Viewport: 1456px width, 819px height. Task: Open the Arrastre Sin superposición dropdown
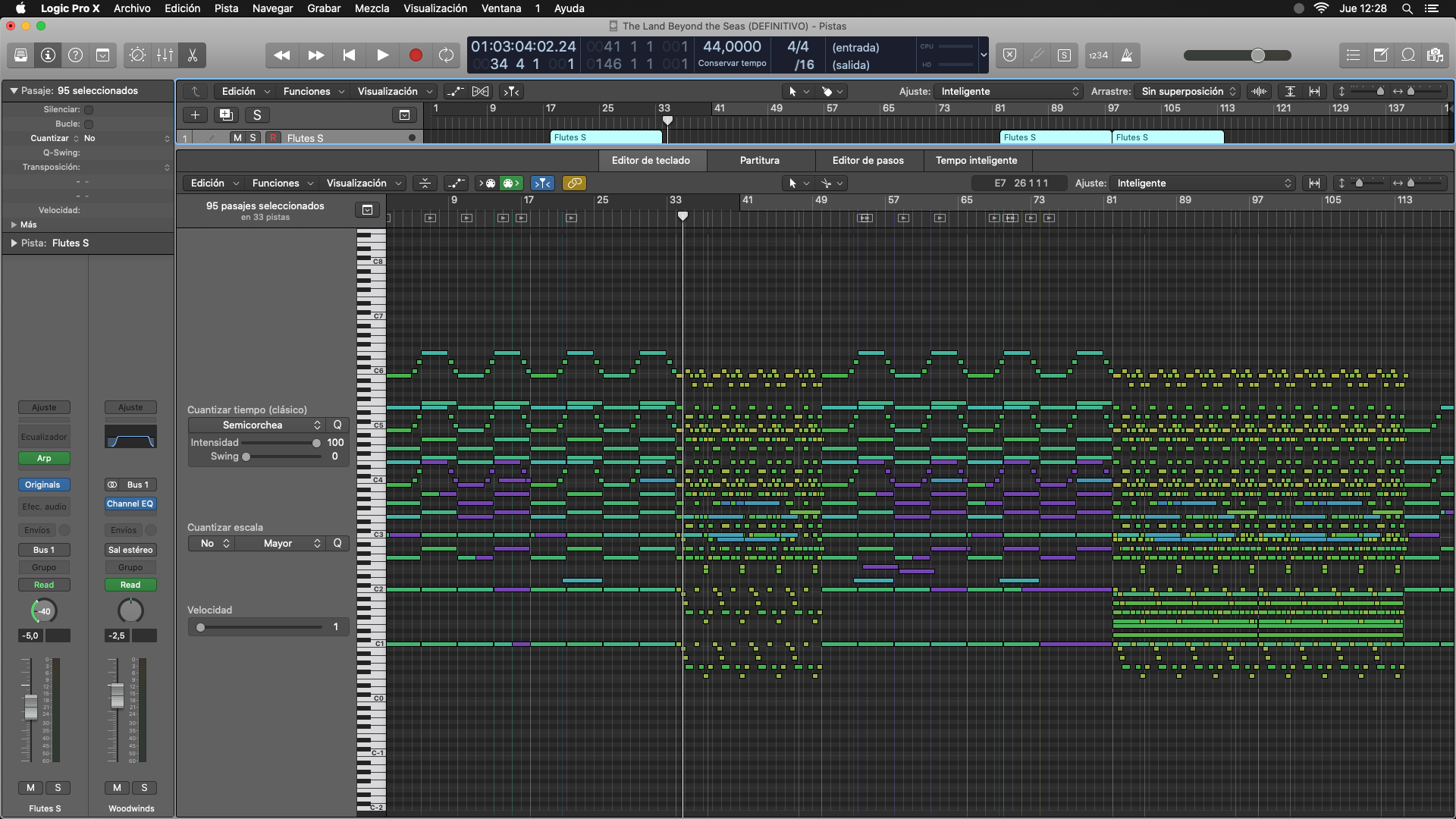click(x=1187, y=92)
